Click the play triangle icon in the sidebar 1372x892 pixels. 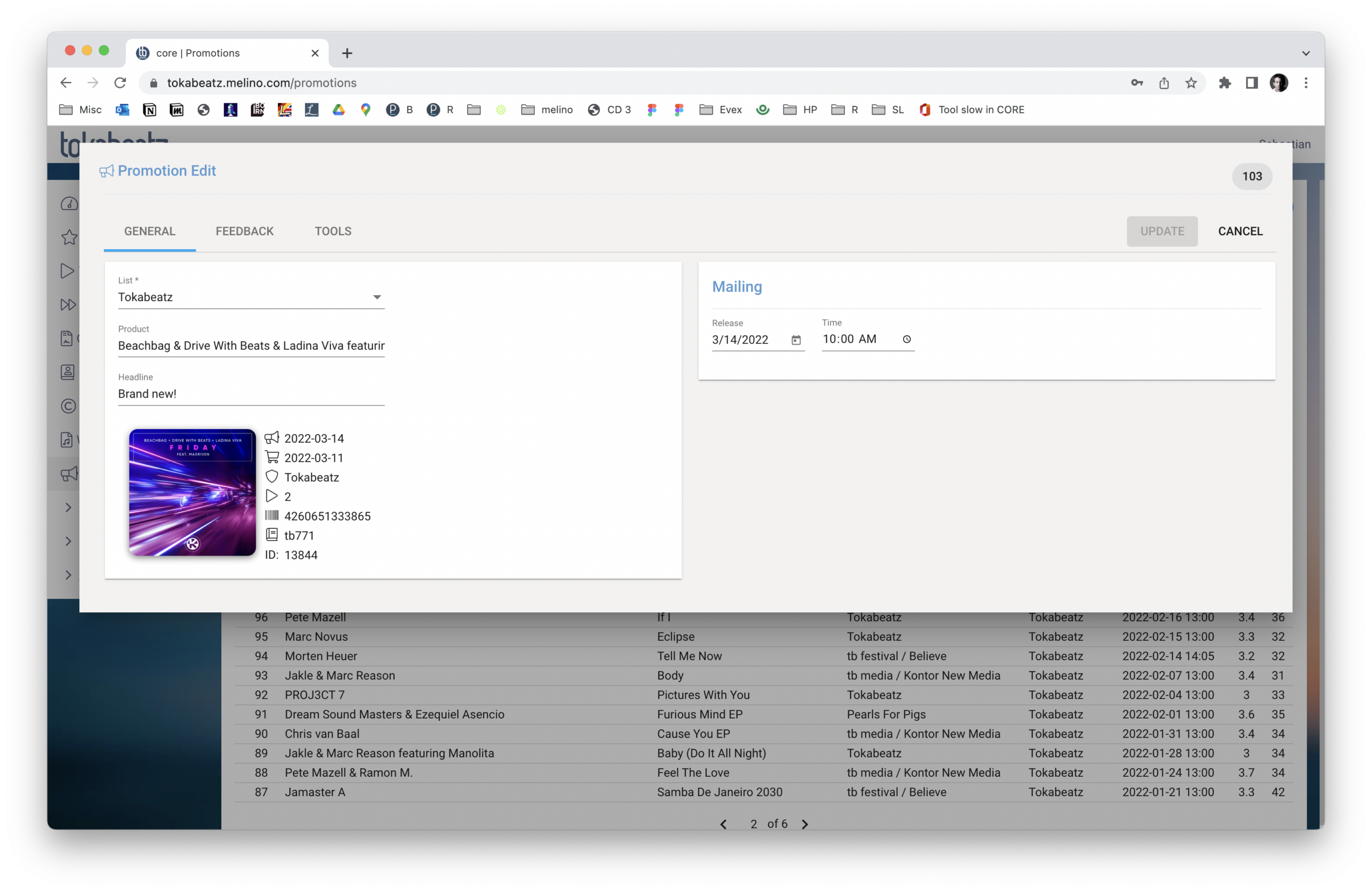point(68,271)
